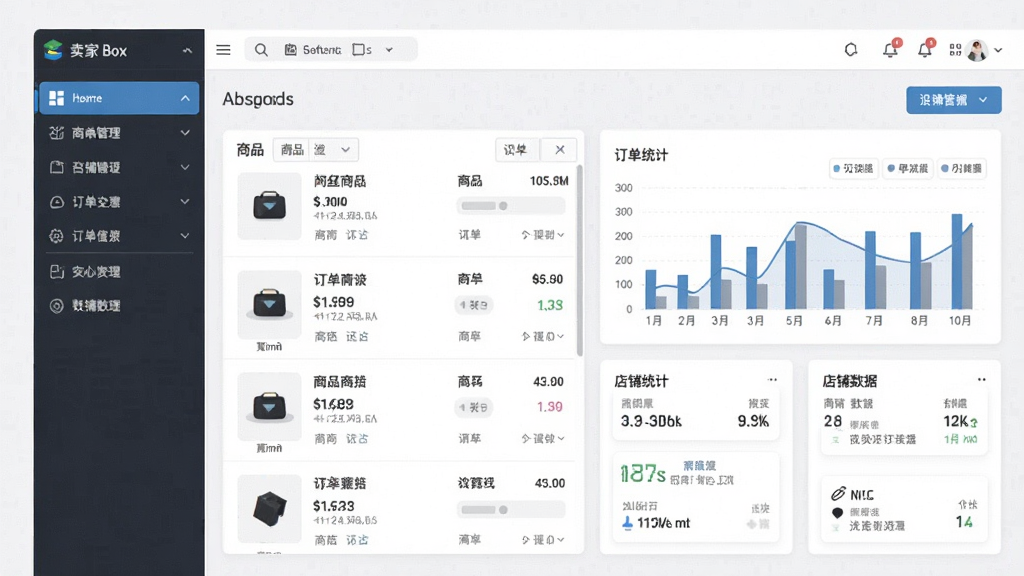This screenshot has width=1024, height=576.
Task: Click the search magnifier icon
Action: pyautogui.click(x=261, y=50)
